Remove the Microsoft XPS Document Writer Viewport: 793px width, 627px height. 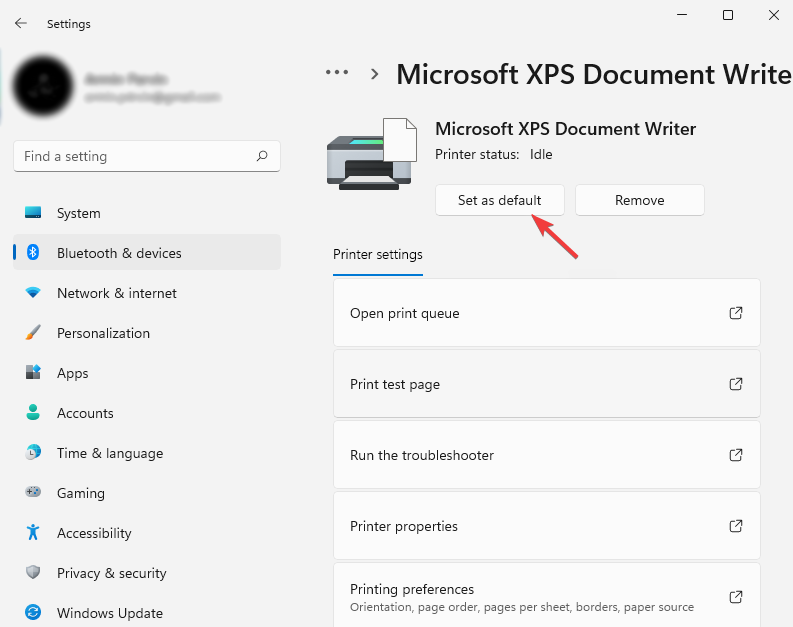pos(639,200)
